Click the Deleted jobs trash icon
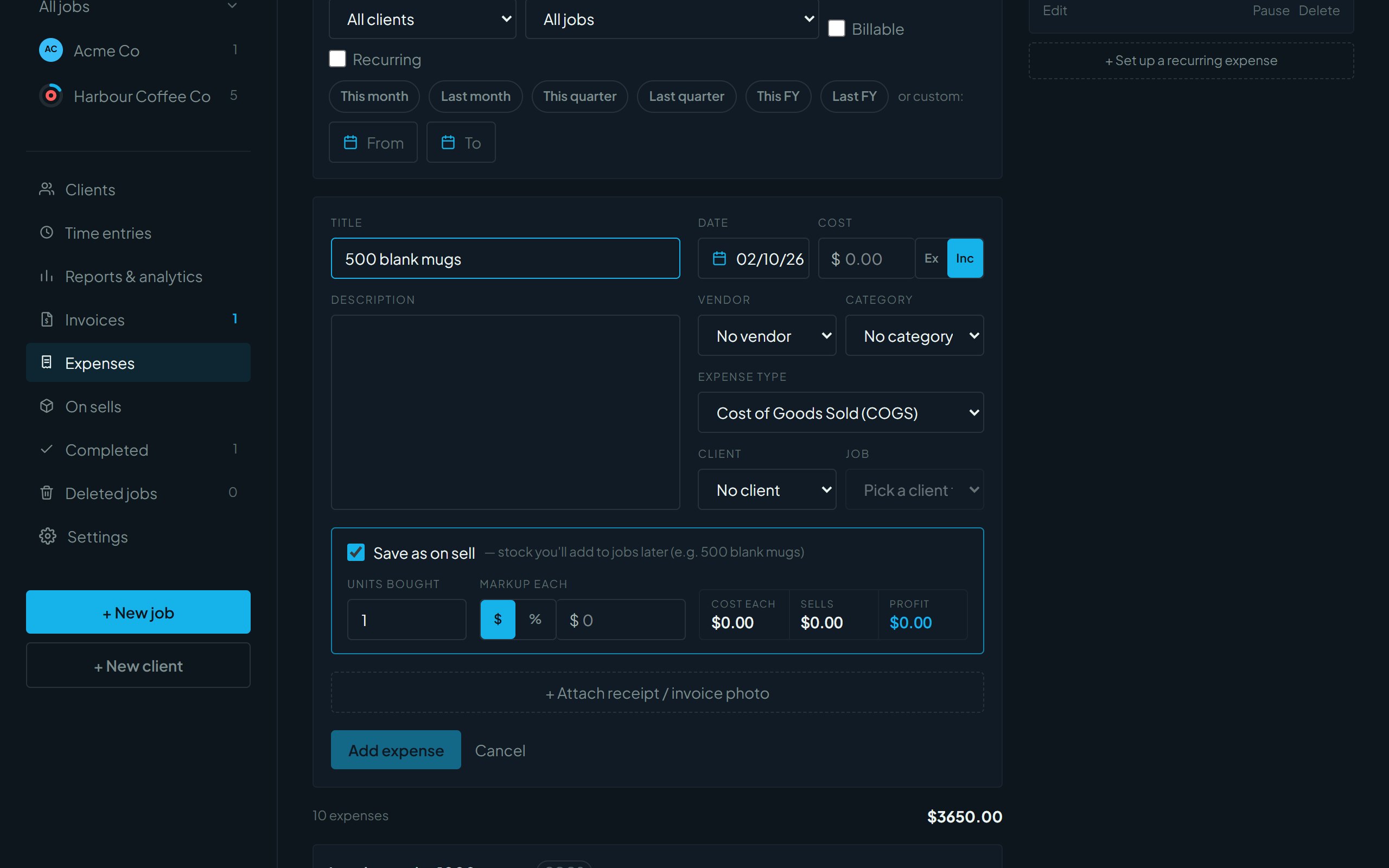 point(47,493)
